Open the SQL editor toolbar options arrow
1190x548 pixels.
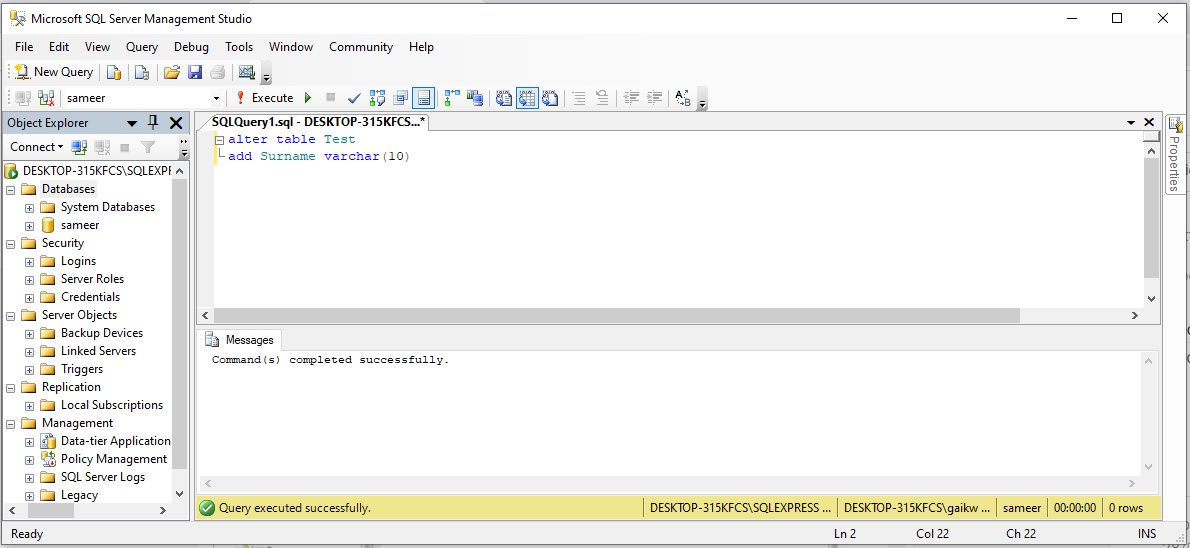(x=703, y=99)
